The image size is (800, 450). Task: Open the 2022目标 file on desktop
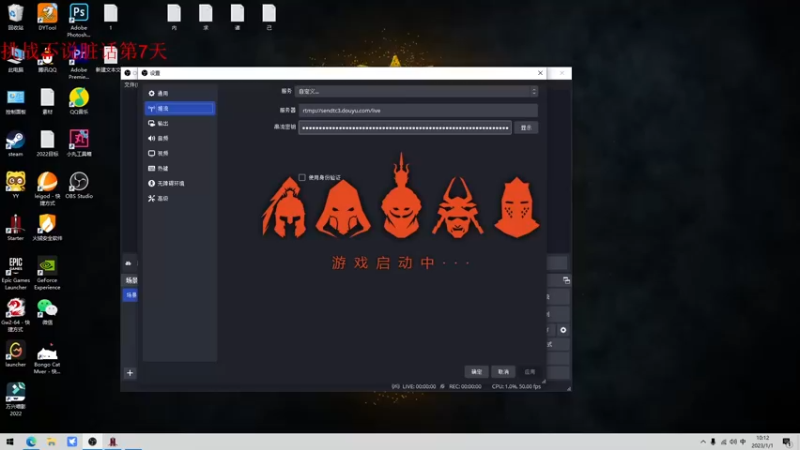47,143
